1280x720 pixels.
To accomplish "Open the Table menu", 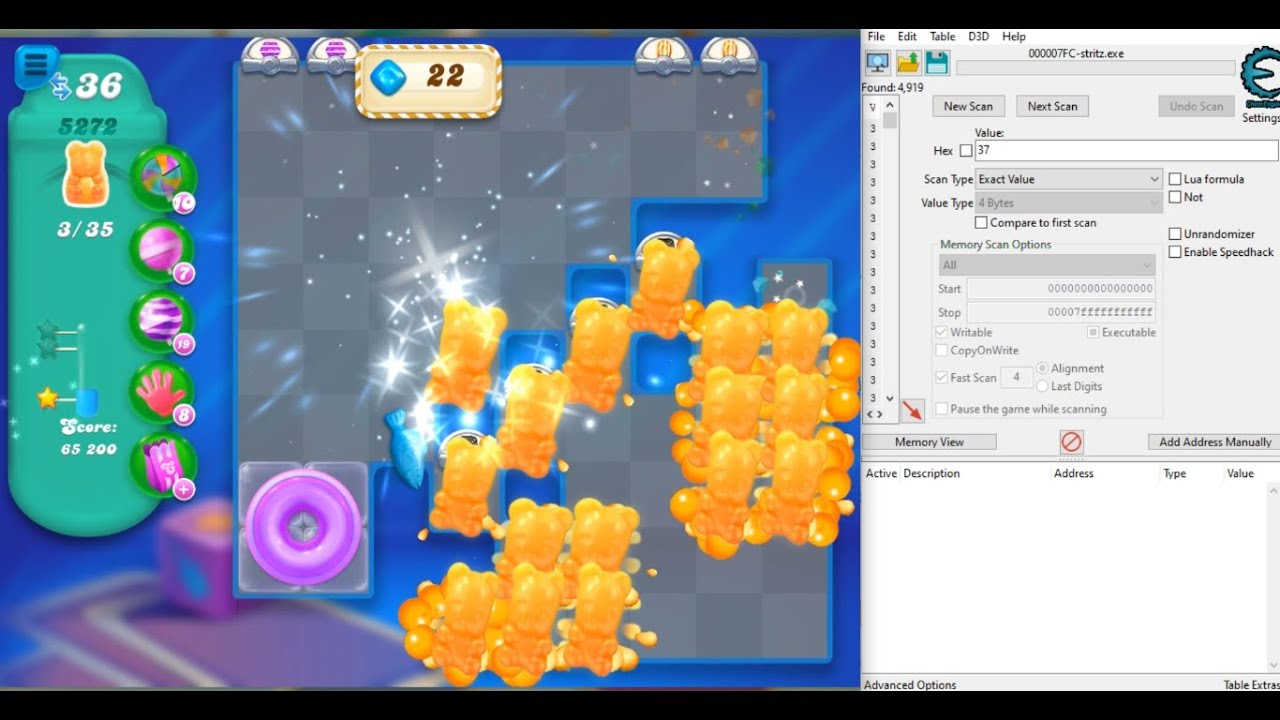I will (x=942, y=36).
